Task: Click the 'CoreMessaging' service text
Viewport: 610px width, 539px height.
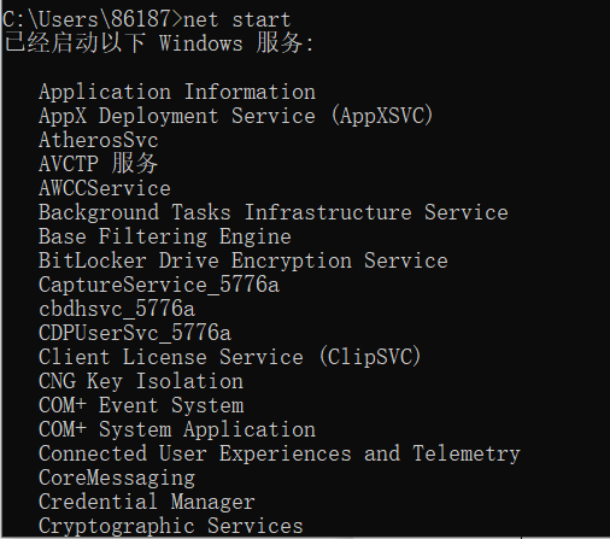Action: 116,478
